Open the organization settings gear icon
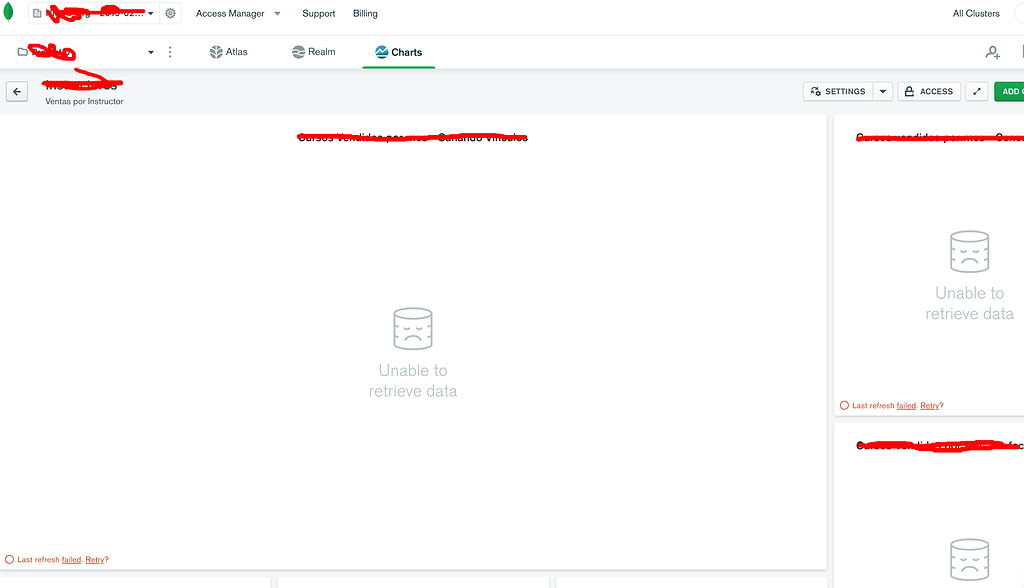This screenshot has height=588, width=1024. (x=168, y=13)
